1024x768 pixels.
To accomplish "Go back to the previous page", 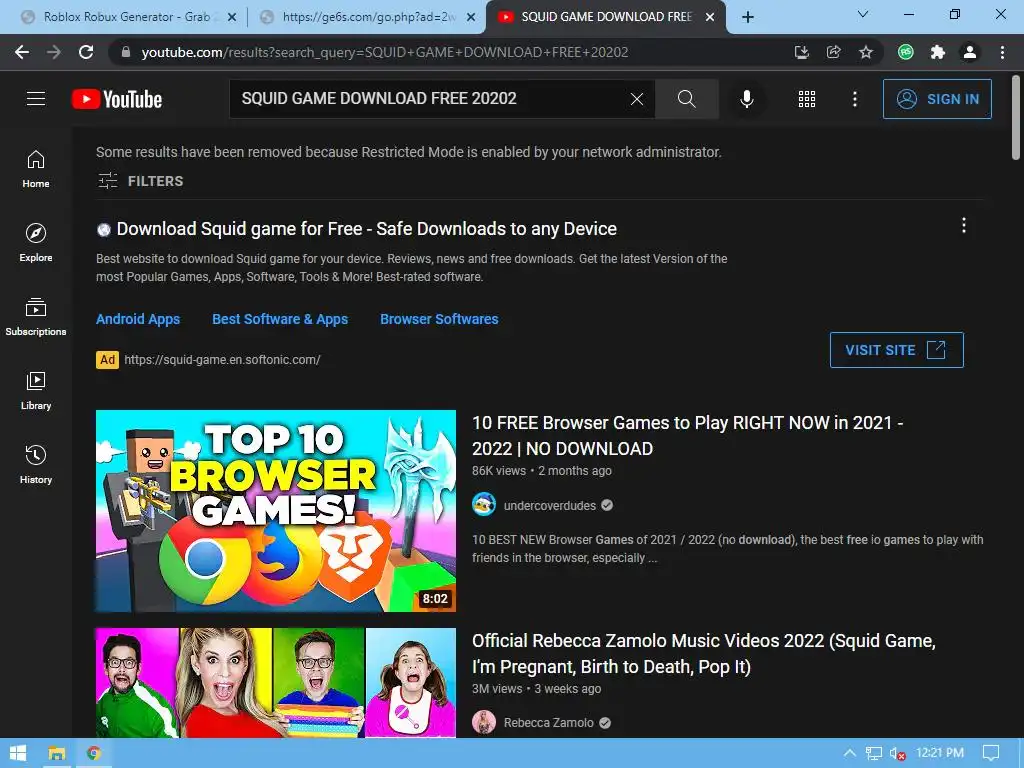I will pos(22,52).
